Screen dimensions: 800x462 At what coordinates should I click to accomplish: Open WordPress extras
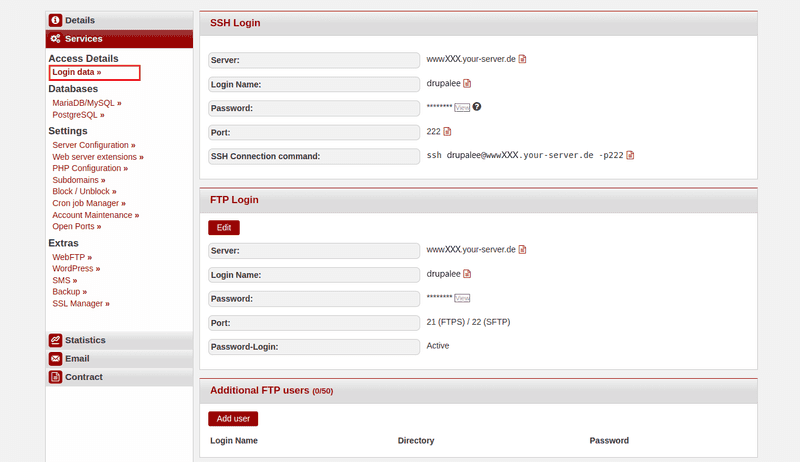(76, 269)
